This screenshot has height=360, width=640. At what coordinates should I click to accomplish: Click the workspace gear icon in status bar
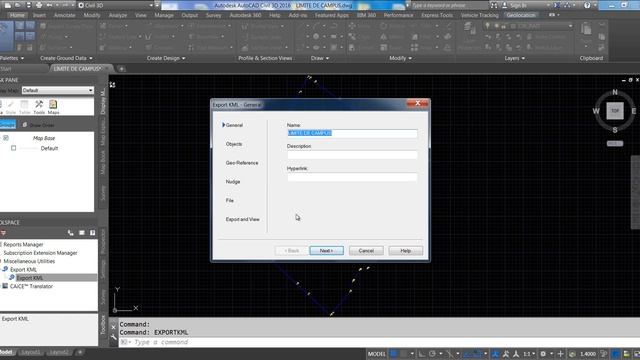point(543,353)
